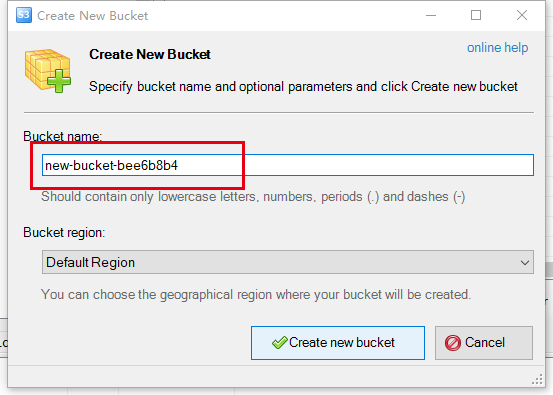Minimize the Create New Bucket dialog
The width and height of the screenshot is (553, 395).
pyautogui.click(x=431, y=16)
